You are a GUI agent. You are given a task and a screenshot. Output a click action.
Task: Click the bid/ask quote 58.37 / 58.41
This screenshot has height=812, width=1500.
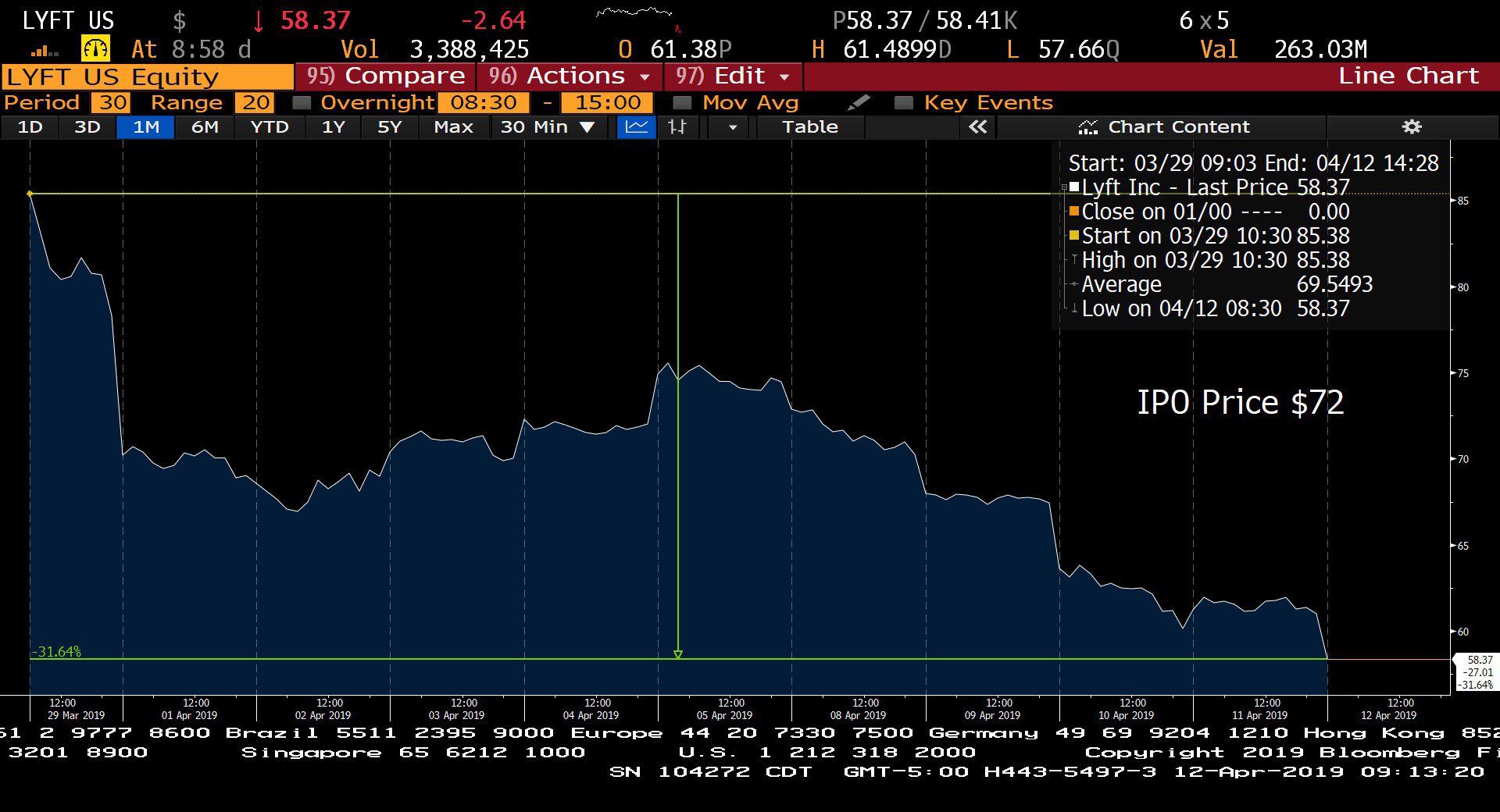pyautogui.click(x=925, y=20)
